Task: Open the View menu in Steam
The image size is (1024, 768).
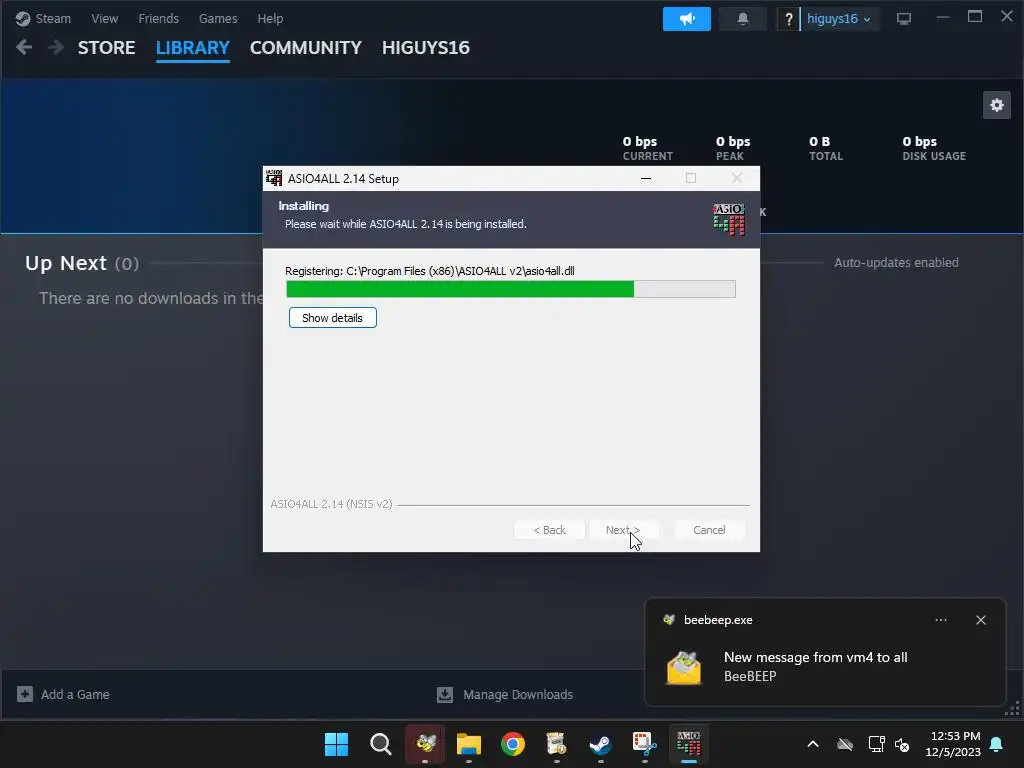Action: point(104,18)
